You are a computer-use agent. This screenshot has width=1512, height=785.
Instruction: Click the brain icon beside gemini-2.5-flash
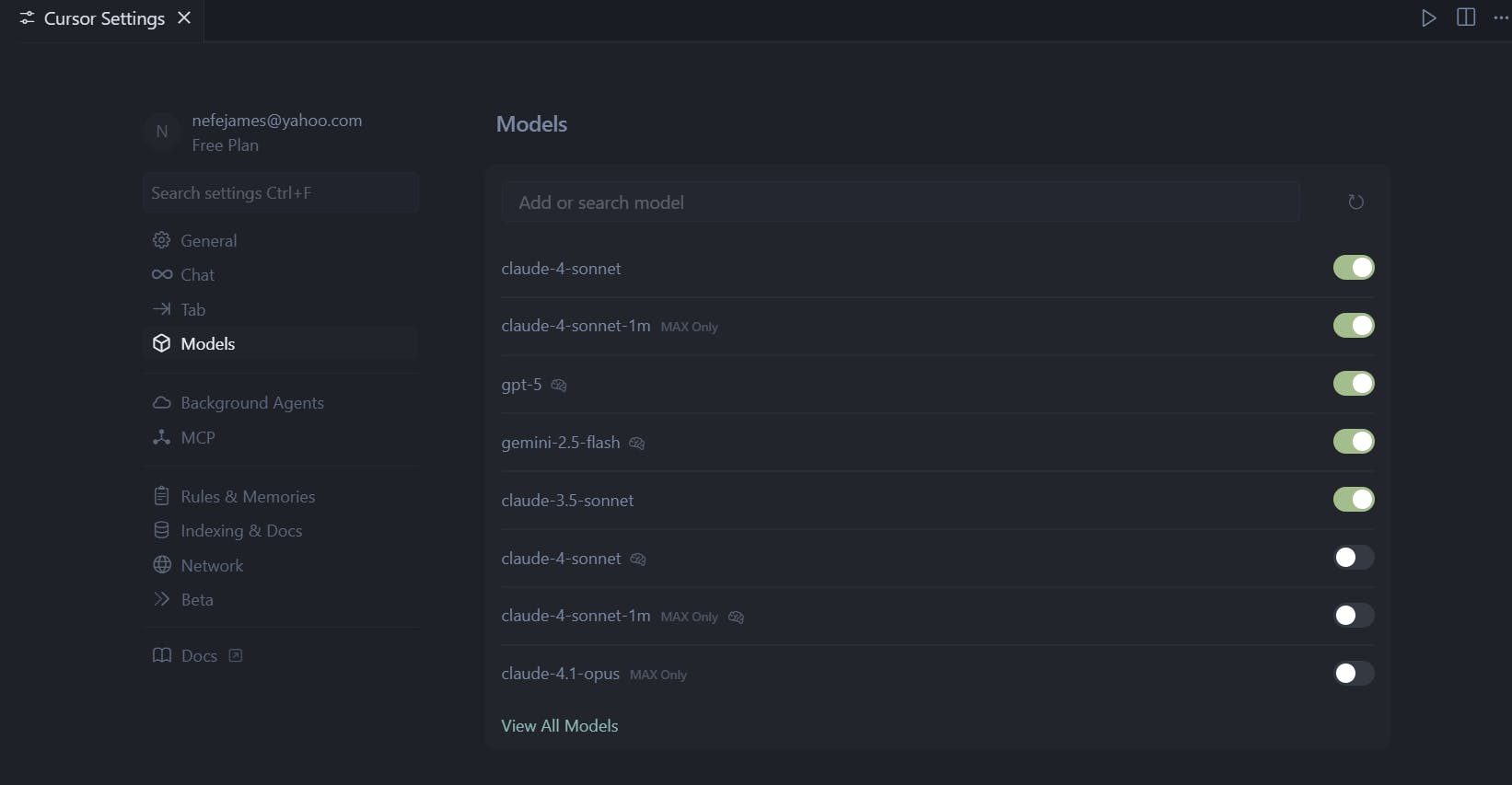click(637, 443)
